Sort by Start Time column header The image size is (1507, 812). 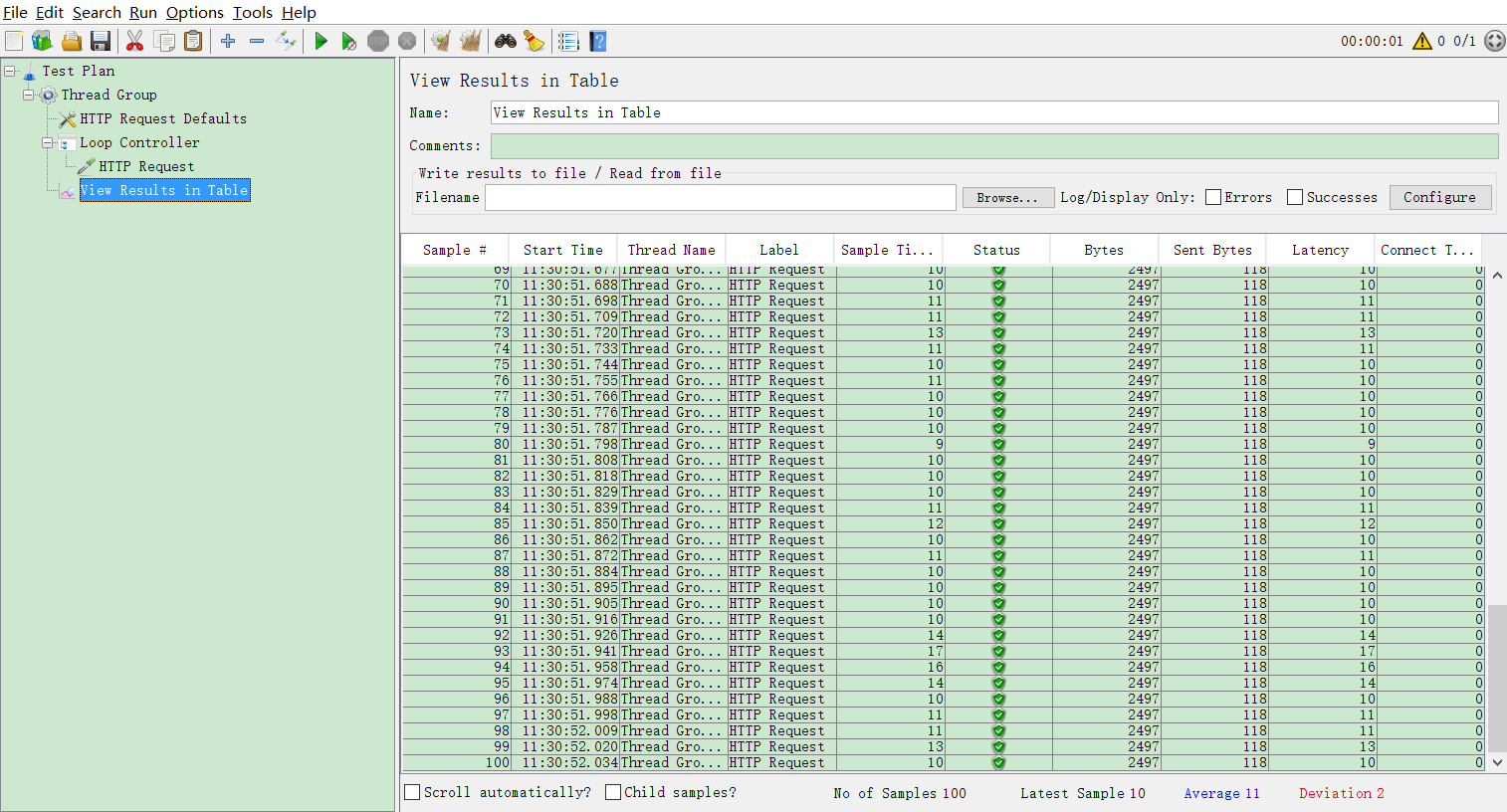[x=563, y=250]
